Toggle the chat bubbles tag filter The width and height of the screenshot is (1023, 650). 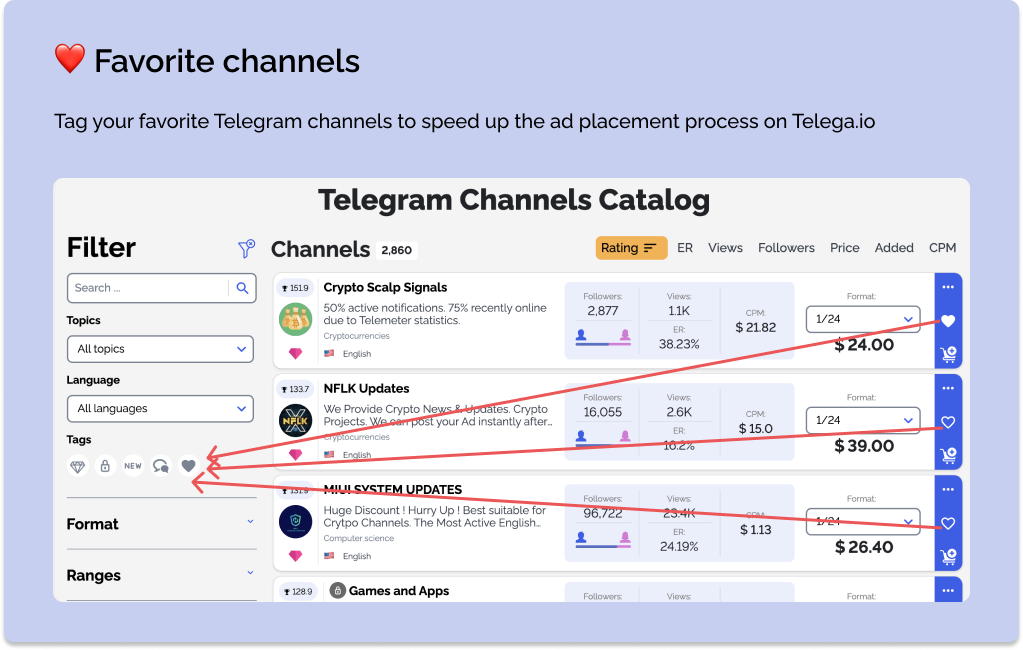coord(160,466)
